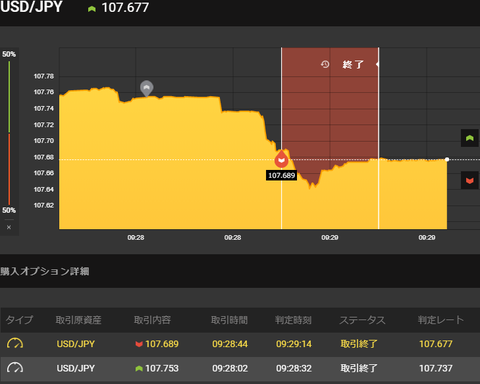The height and width of the screenshot is (384, 480).
Task: Click the yellow 取引終了 status in the first row
Action: [359, 344]
